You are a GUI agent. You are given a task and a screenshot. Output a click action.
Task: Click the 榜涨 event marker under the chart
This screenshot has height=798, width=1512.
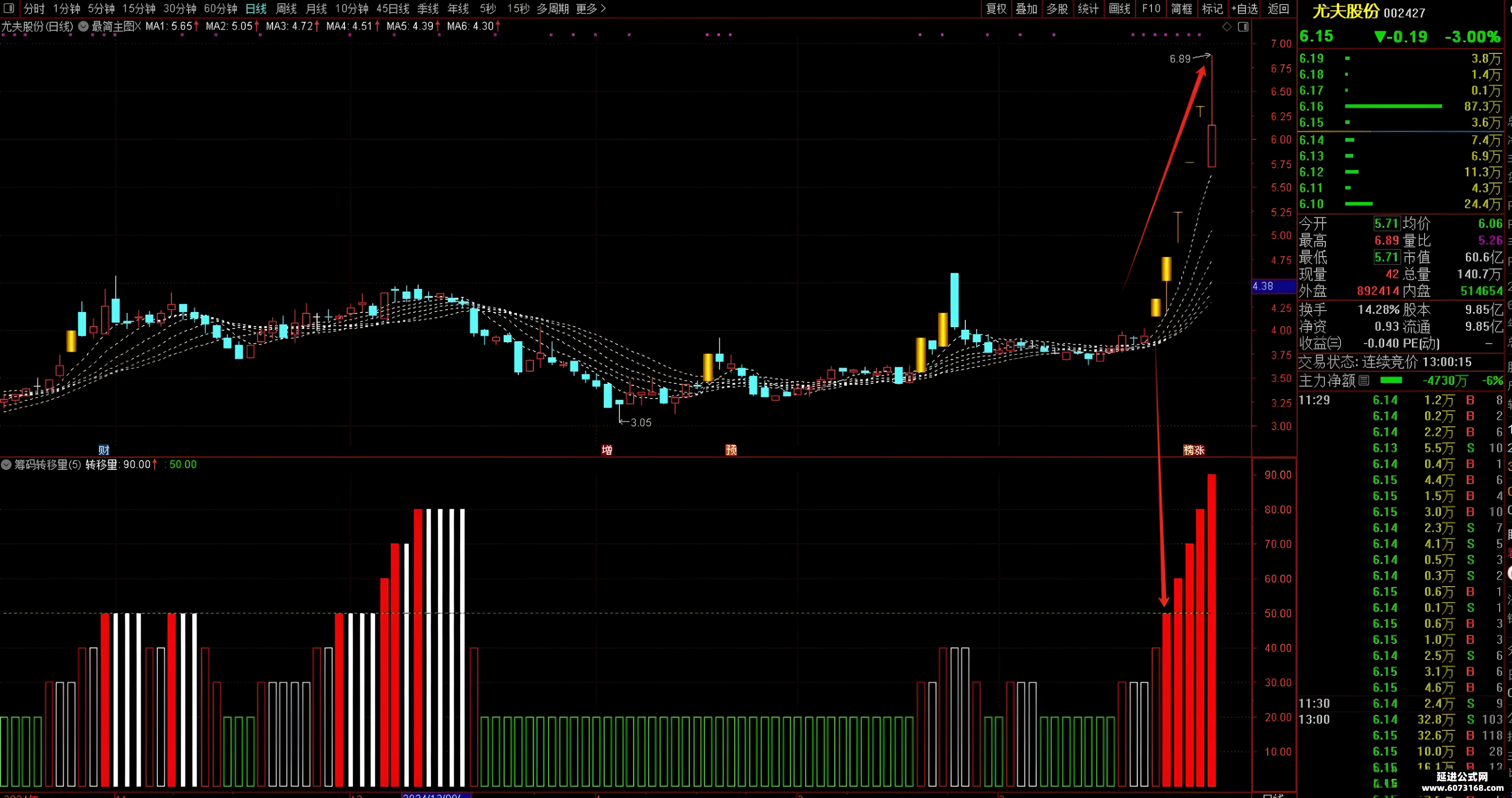pyautogui.click(x=1194, y=450)
